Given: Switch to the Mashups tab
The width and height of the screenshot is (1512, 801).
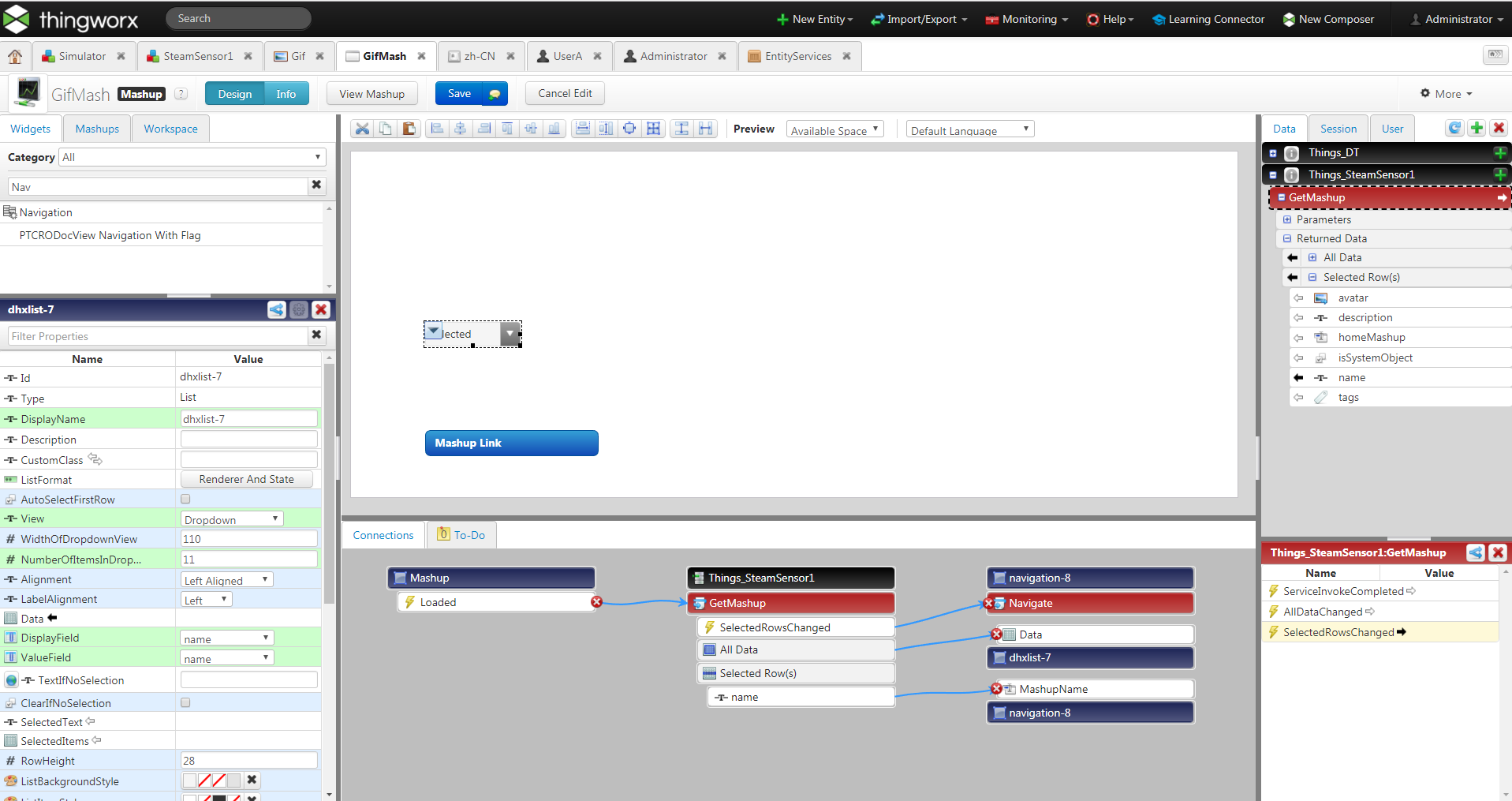Looking at the screenshot, I should tap(97, 129).
